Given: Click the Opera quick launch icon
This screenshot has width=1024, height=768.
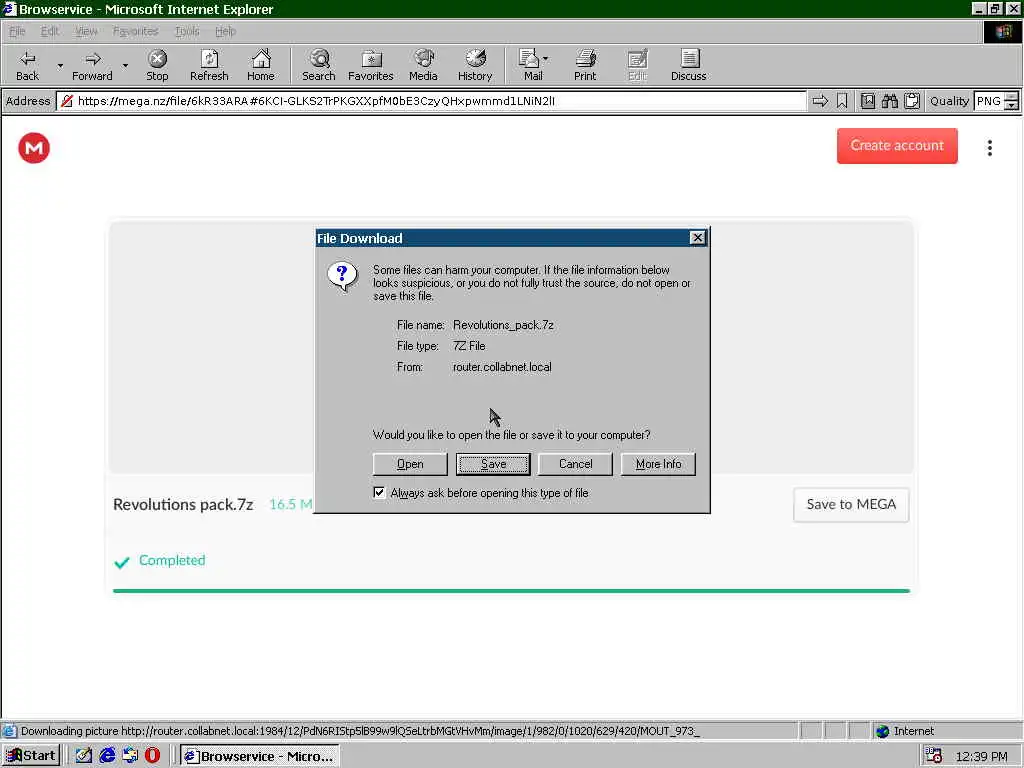Looking at the screenshot, I should pos(152,756).
